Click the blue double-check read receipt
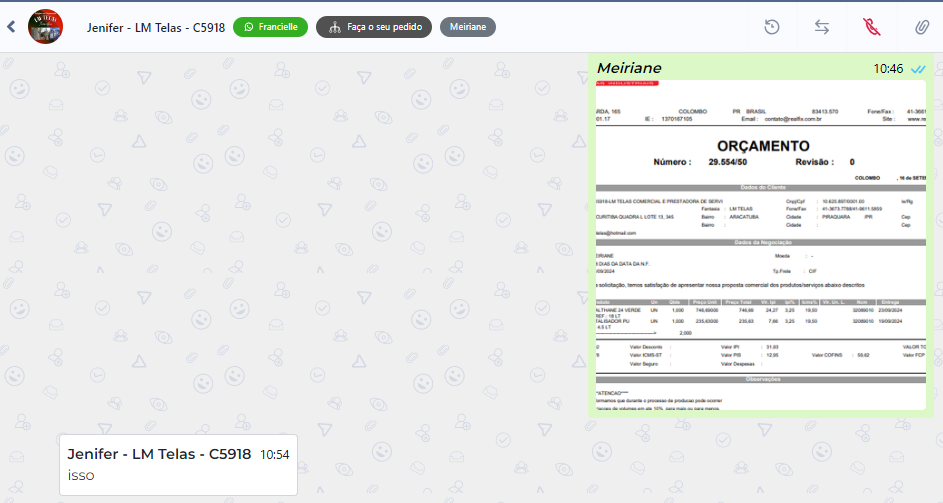This screenshot has height=503, width=943. click(x=918, y=69)
